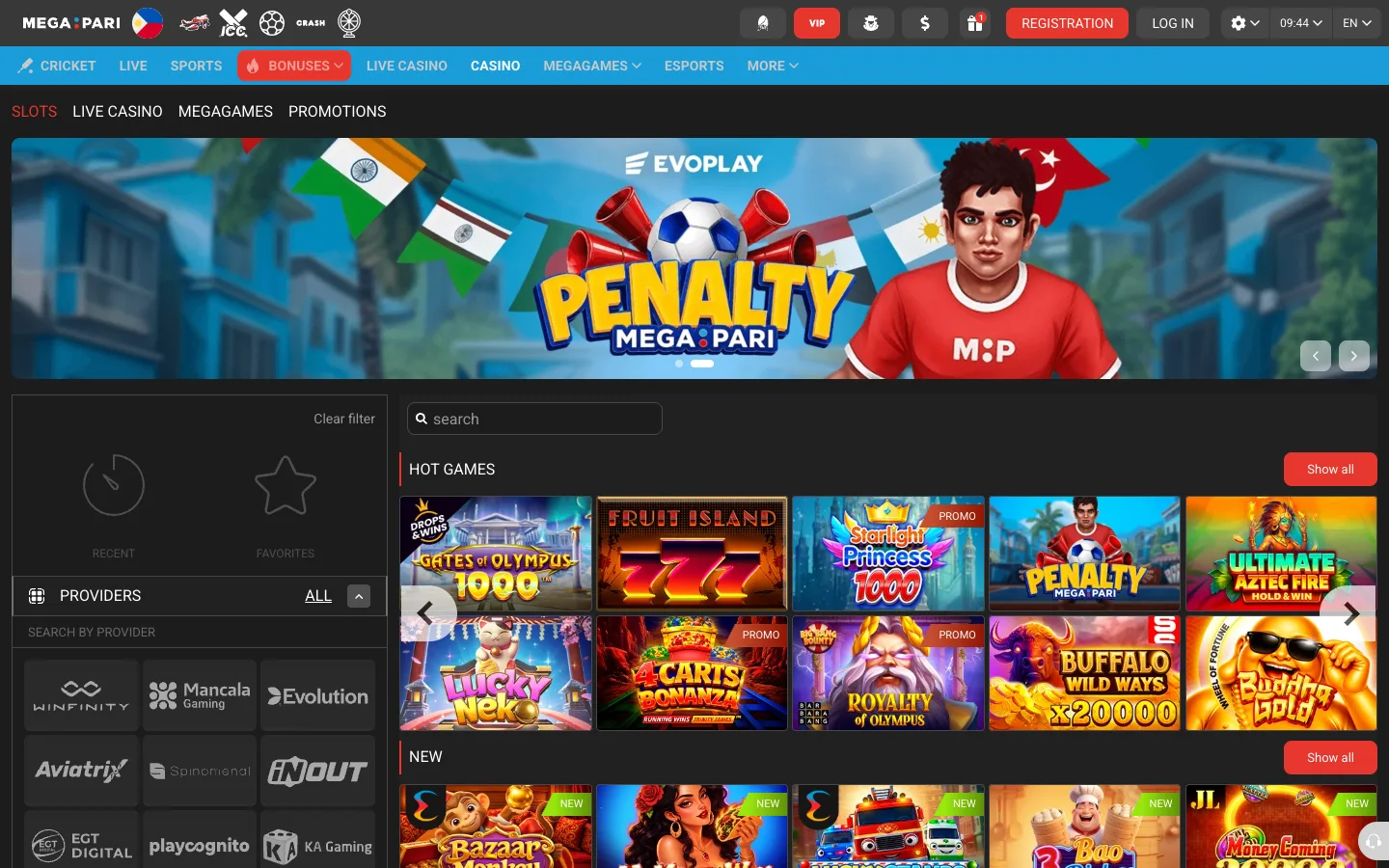
Task: Go to next banner slide
Action: pyautogui.click(x=1354, y=356)
